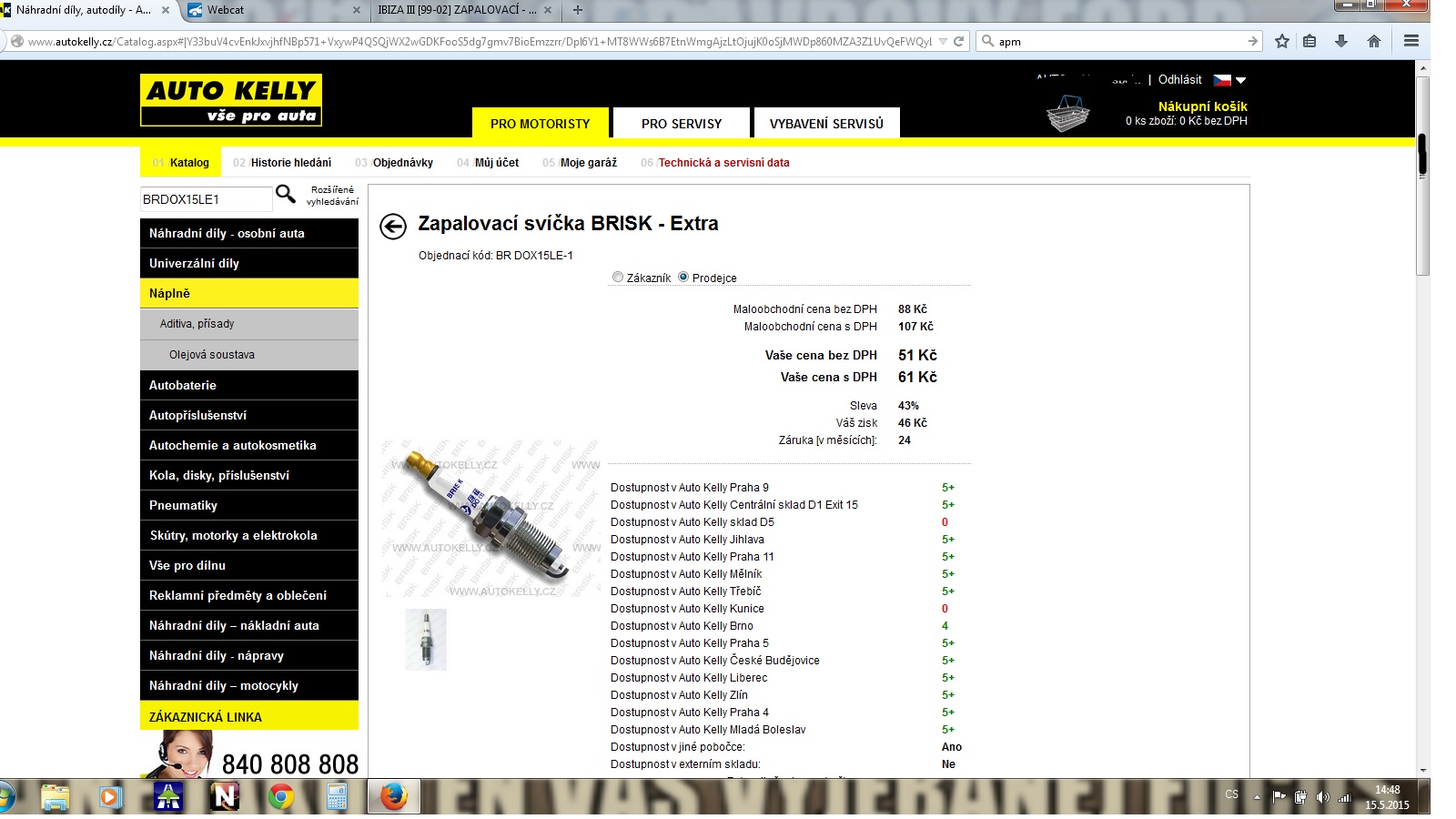Go to Firefox home page icon
Screen dimensions: 1456x819
click(1374, 41)
